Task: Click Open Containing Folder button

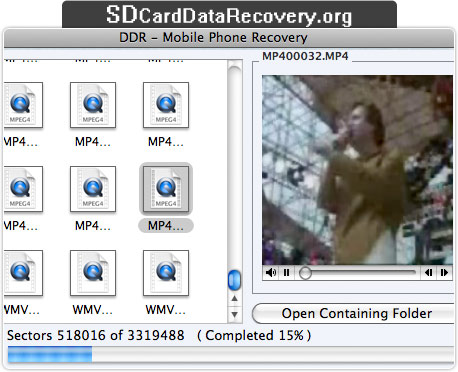Action: (354, 313)
